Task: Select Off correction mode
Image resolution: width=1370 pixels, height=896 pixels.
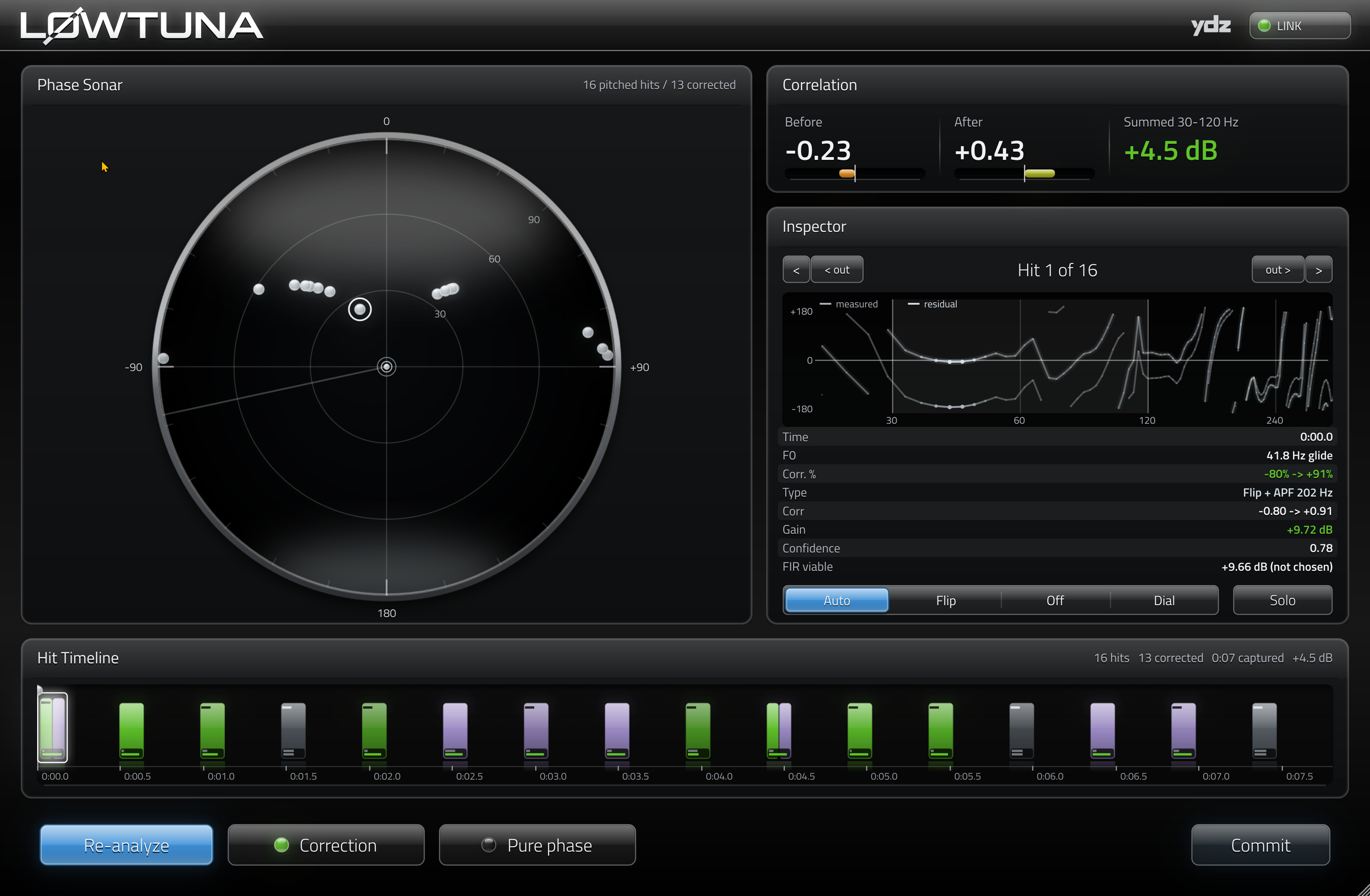Action: (1055, 600)
